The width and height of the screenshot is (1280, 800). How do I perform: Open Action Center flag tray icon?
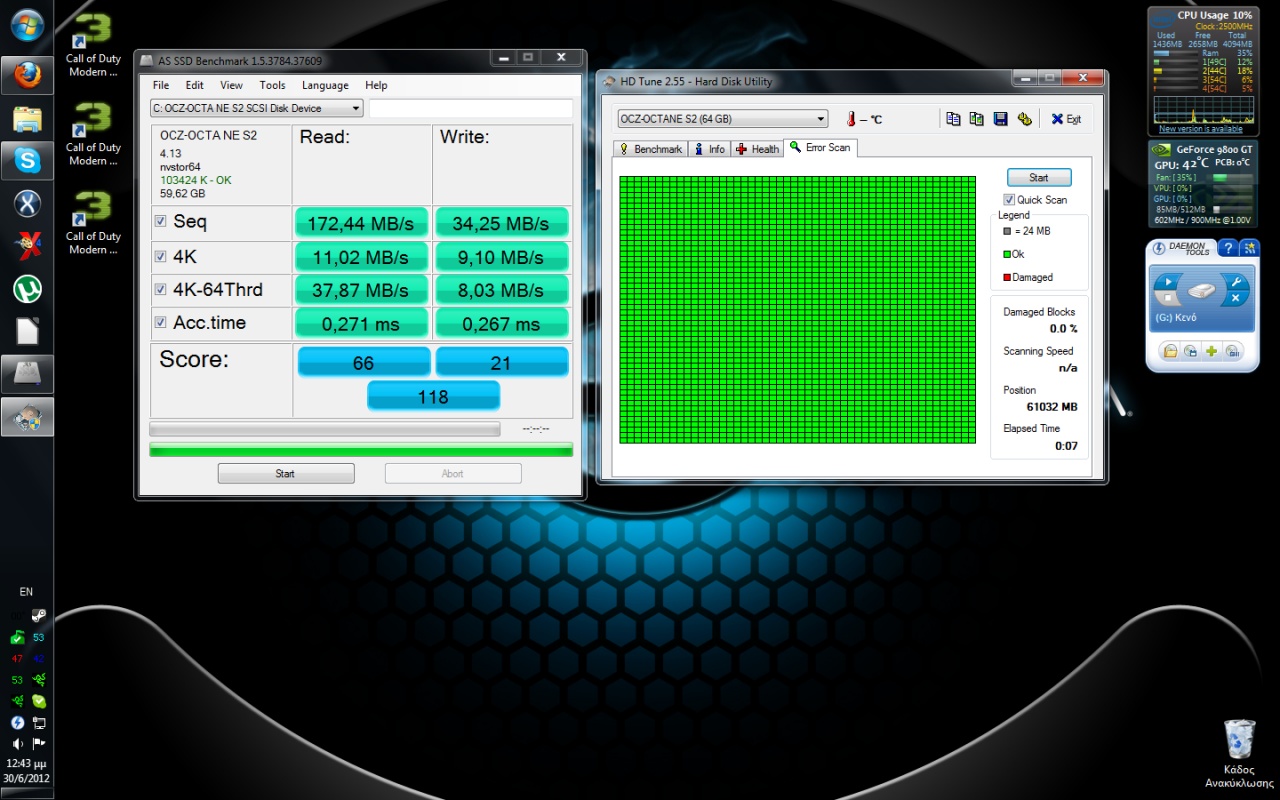click(x=39, y=744)
